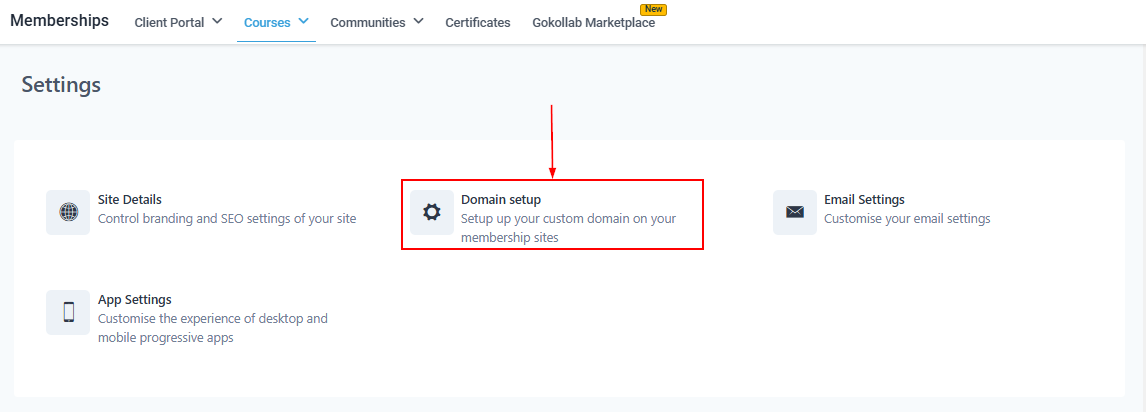Open the Certificates tab
The height and width of the screenshot is (412, 1146).
click(x=477, y=22)
